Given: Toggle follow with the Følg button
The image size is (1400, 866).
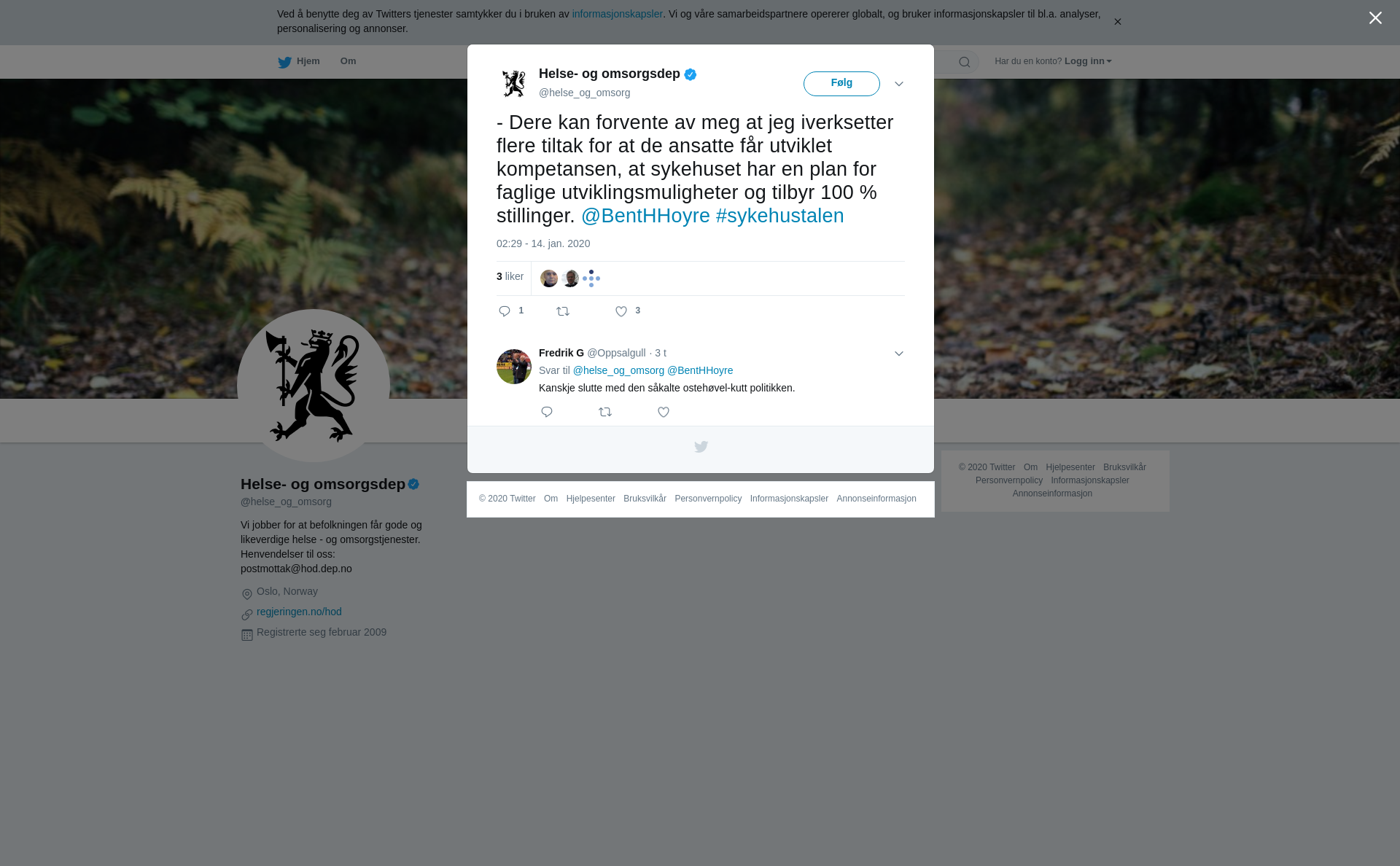Looking at the screenshot, I should (841, 84).
